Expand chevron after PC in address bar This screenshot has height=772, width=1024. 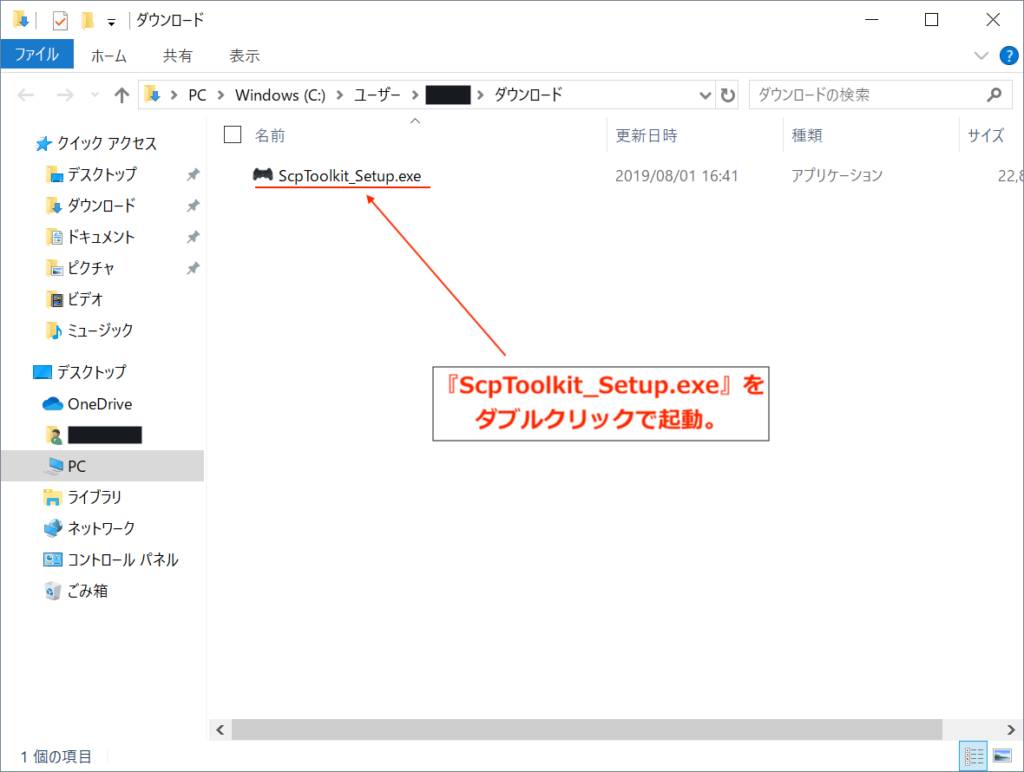click(x=221, y=95)
